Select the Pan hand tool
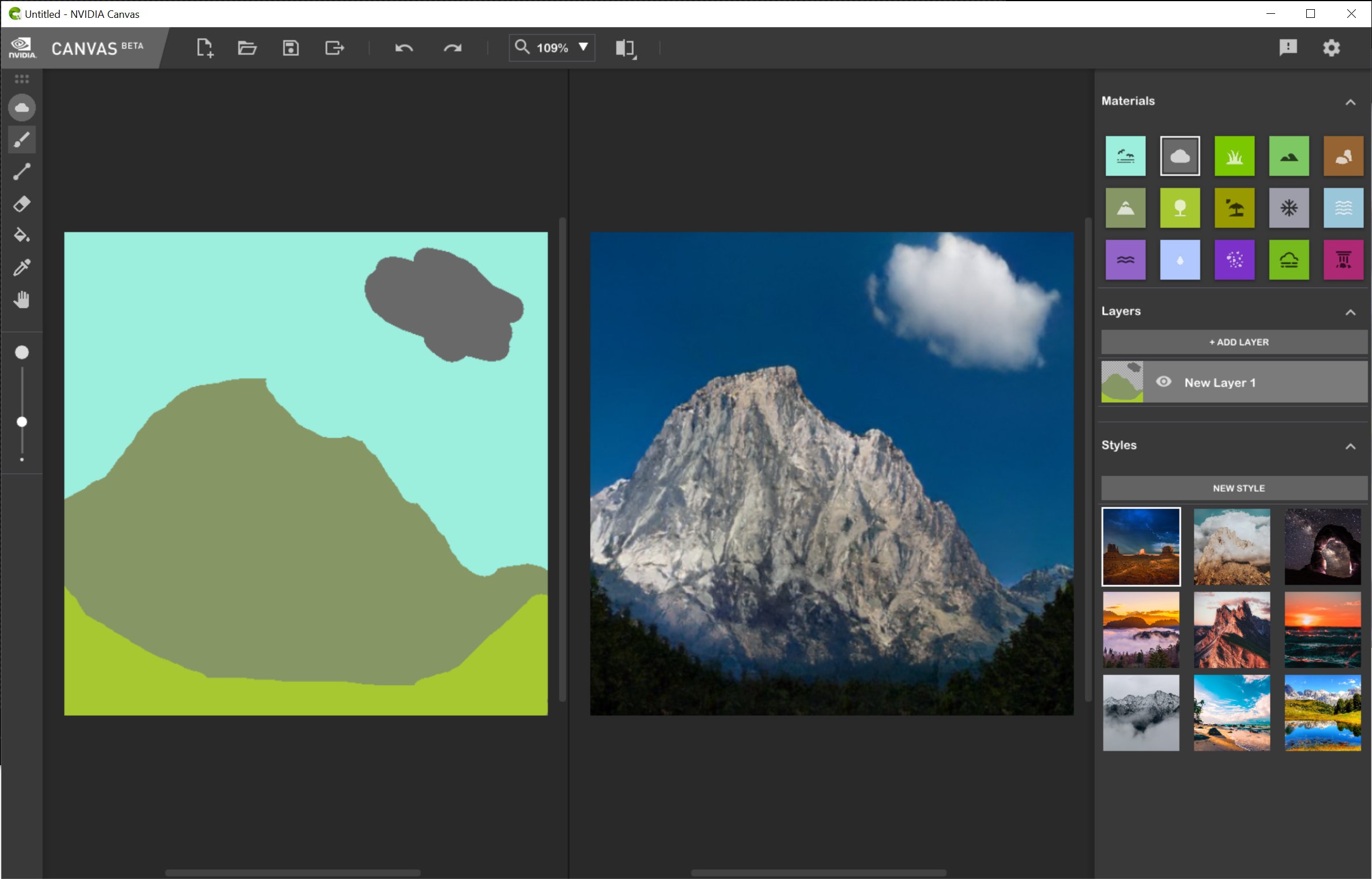This screenshot has width=1372, height=879. point(22,300)
